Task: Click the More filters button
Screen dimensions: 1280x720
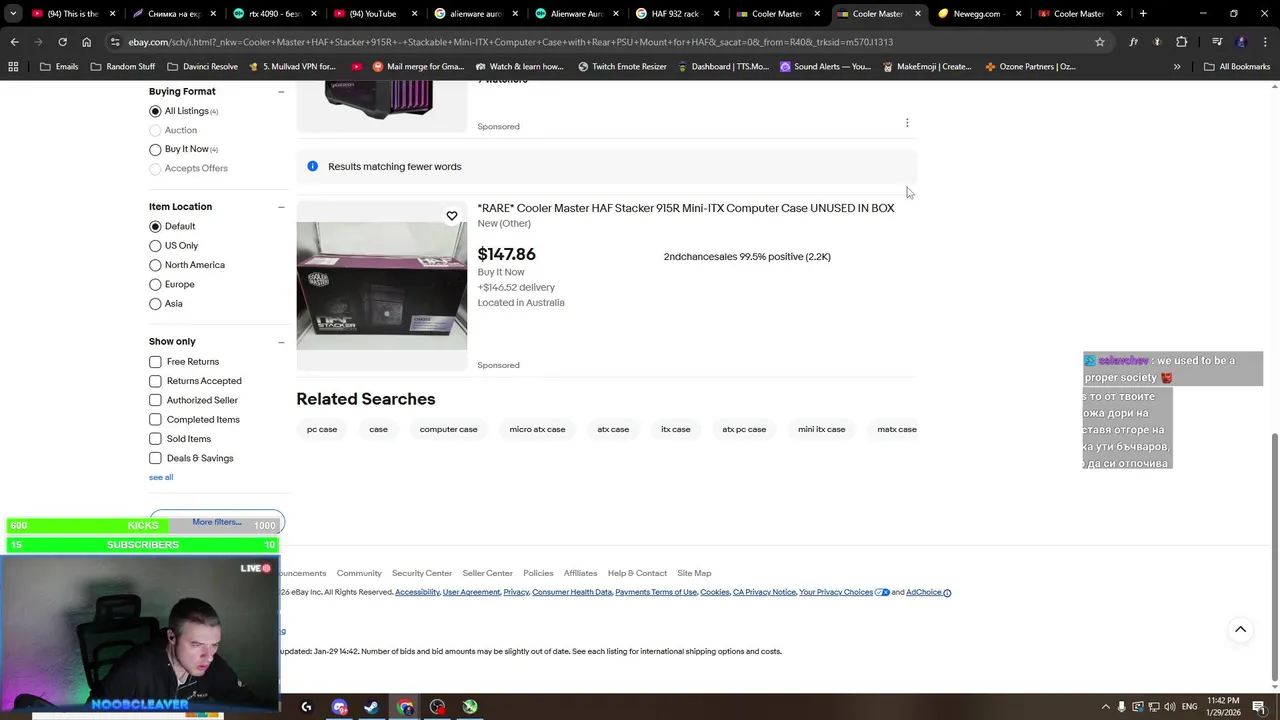Action: (x=217, y=522)
